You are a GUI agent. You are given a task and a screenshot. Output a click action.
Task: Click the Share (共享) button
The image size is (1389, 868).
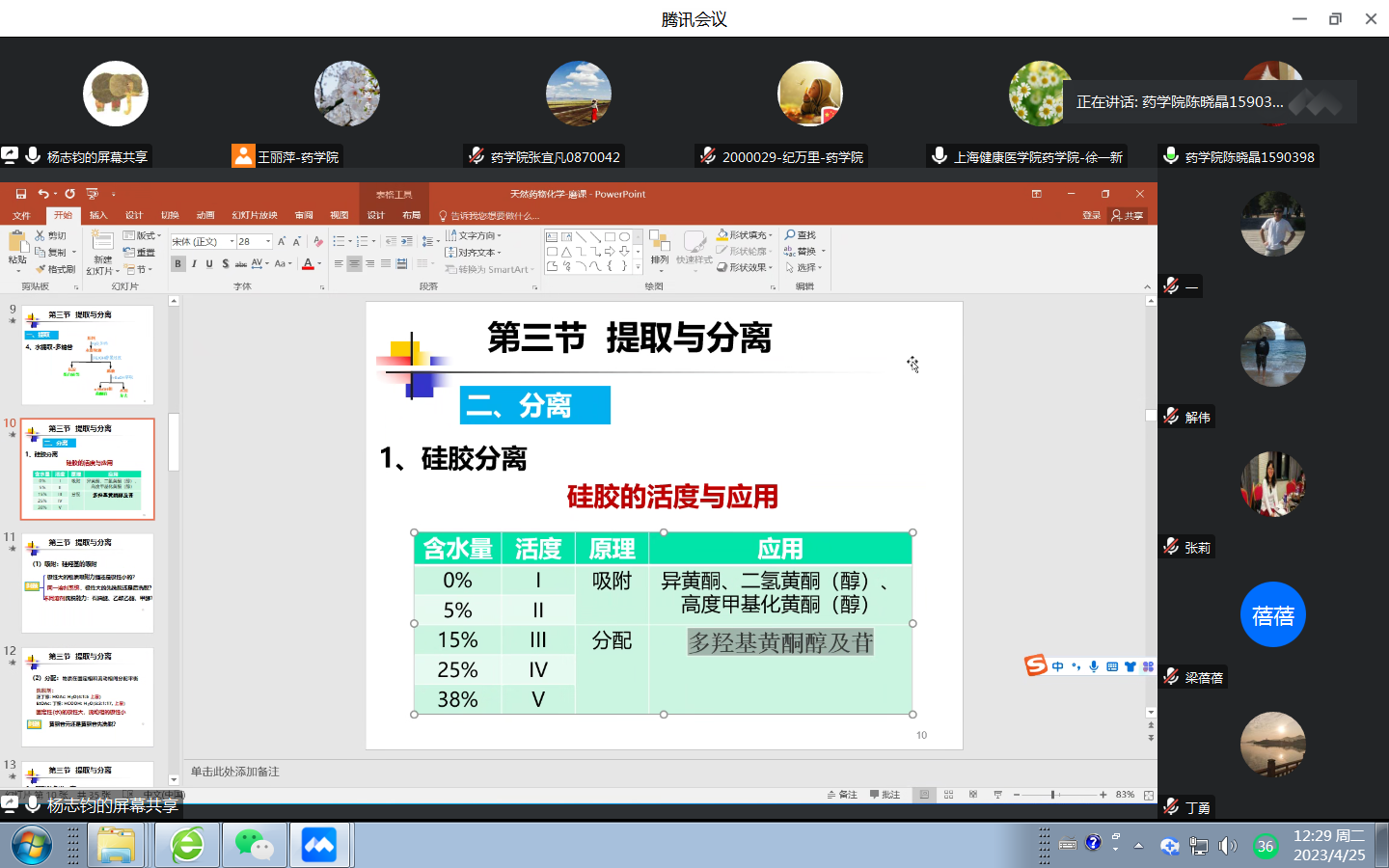pyautogui.click(x=1128, y=215)
